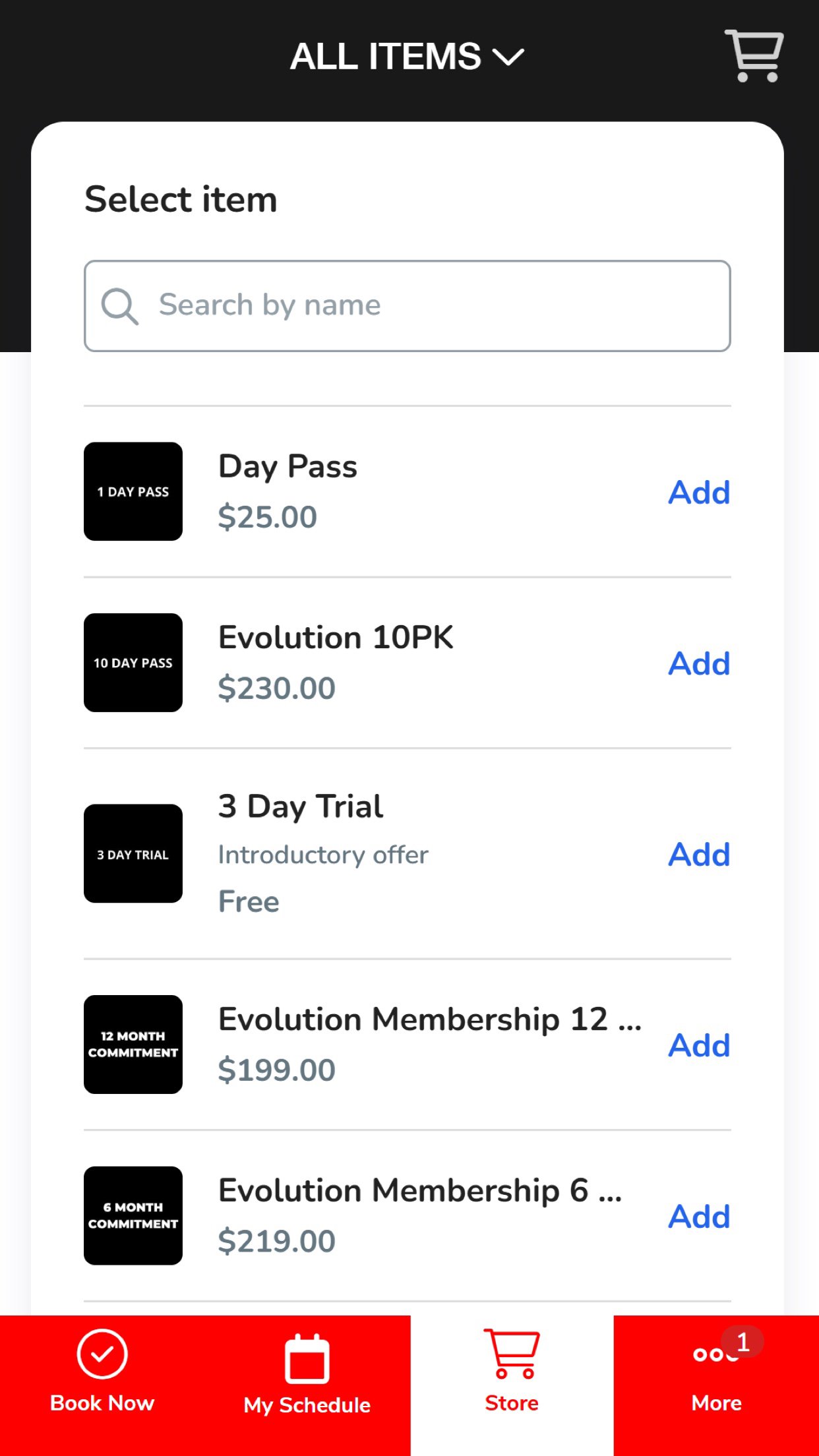Open the 12 Month Commitment thumbnail
This screenshot has height=1456, width=819.
(133, 1045)
